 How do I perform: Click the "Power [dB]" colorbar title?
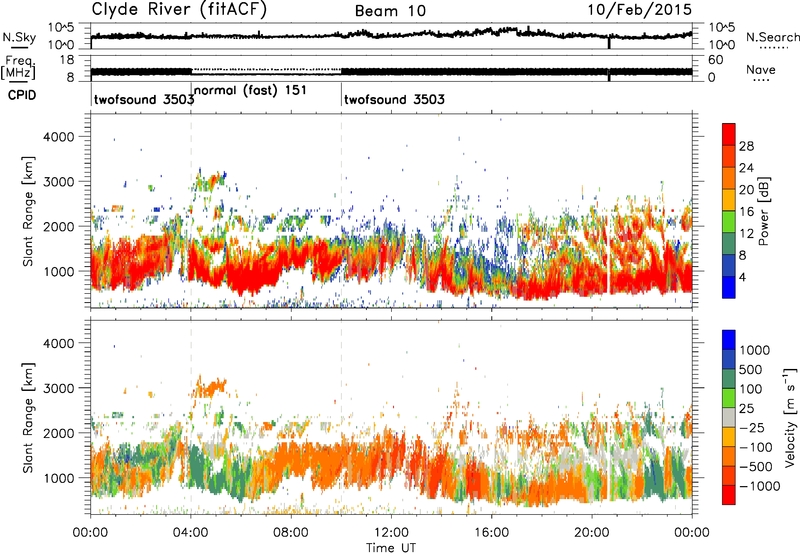tap(764, 211)
